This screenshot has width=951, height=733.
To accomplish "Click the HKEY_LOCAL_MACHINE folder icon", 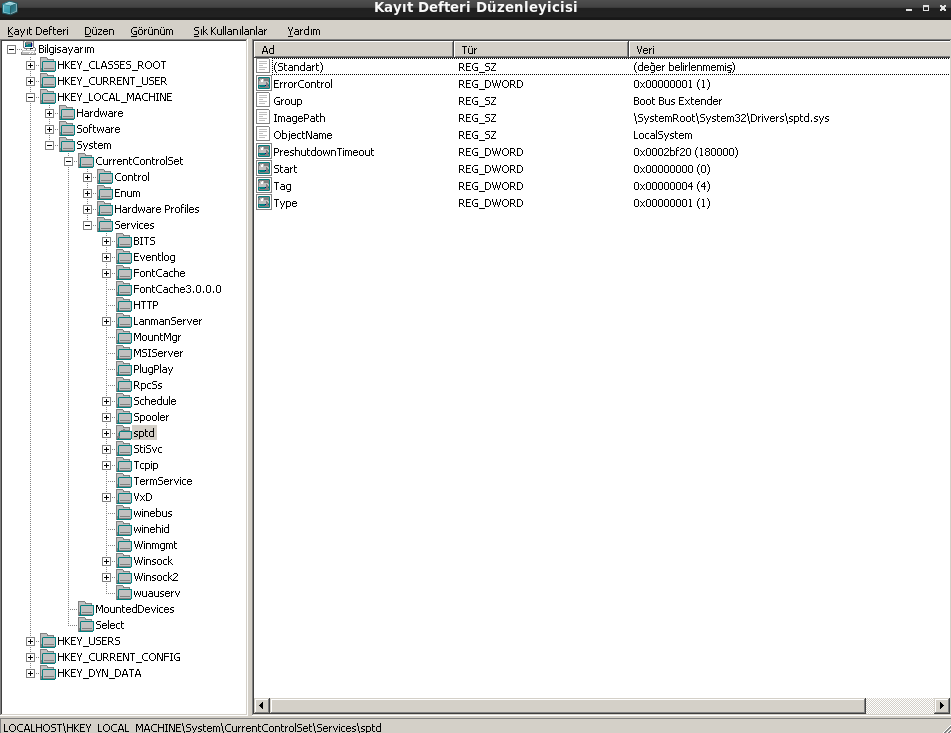I will (48, 97).
